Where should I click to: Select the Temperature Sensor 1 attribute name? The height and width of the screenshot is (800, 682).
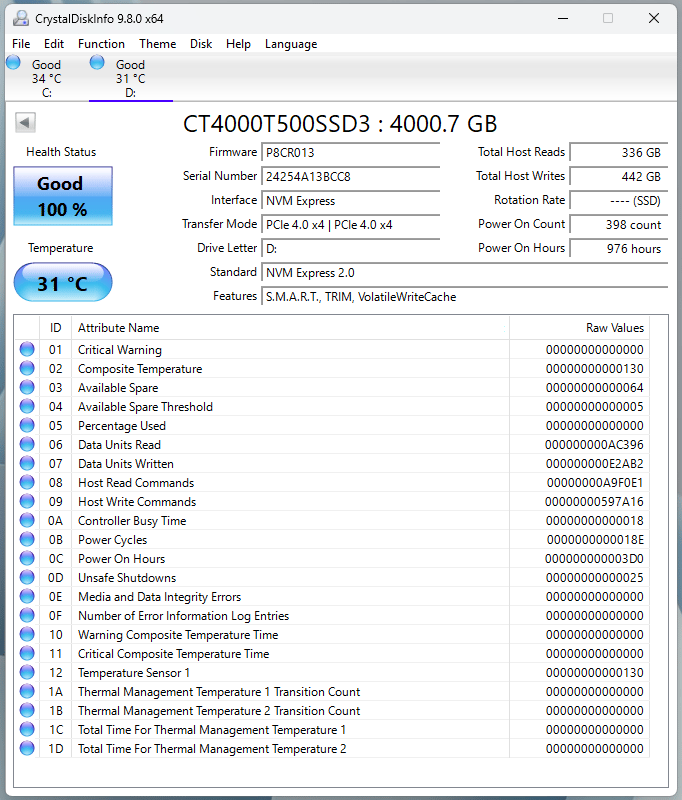point(134,673)
